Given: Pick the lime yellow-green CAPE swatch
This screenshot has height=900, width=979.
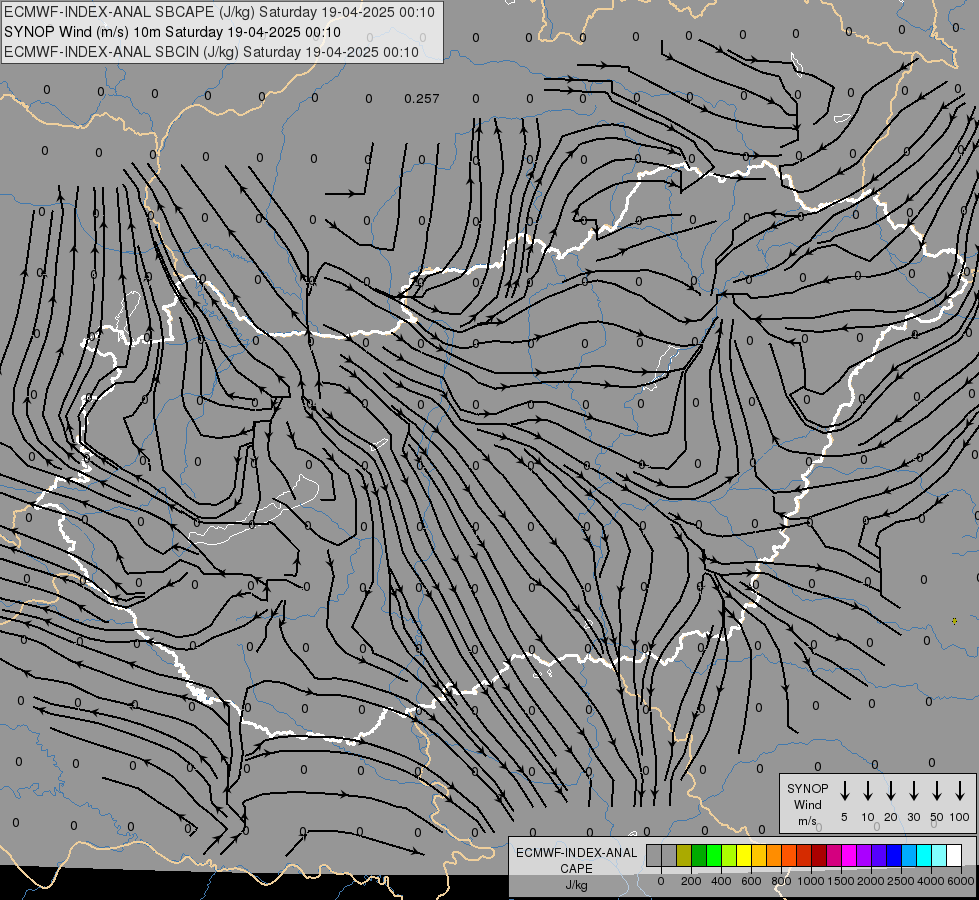Looking at the screenshot, I should (729, 855).
